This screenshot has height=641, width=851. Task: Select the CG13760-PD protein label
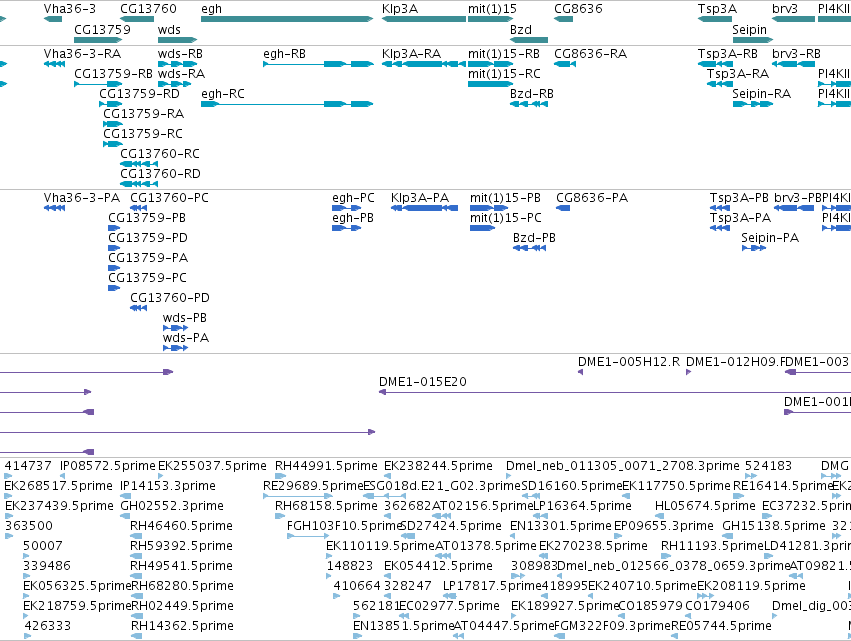170,298
